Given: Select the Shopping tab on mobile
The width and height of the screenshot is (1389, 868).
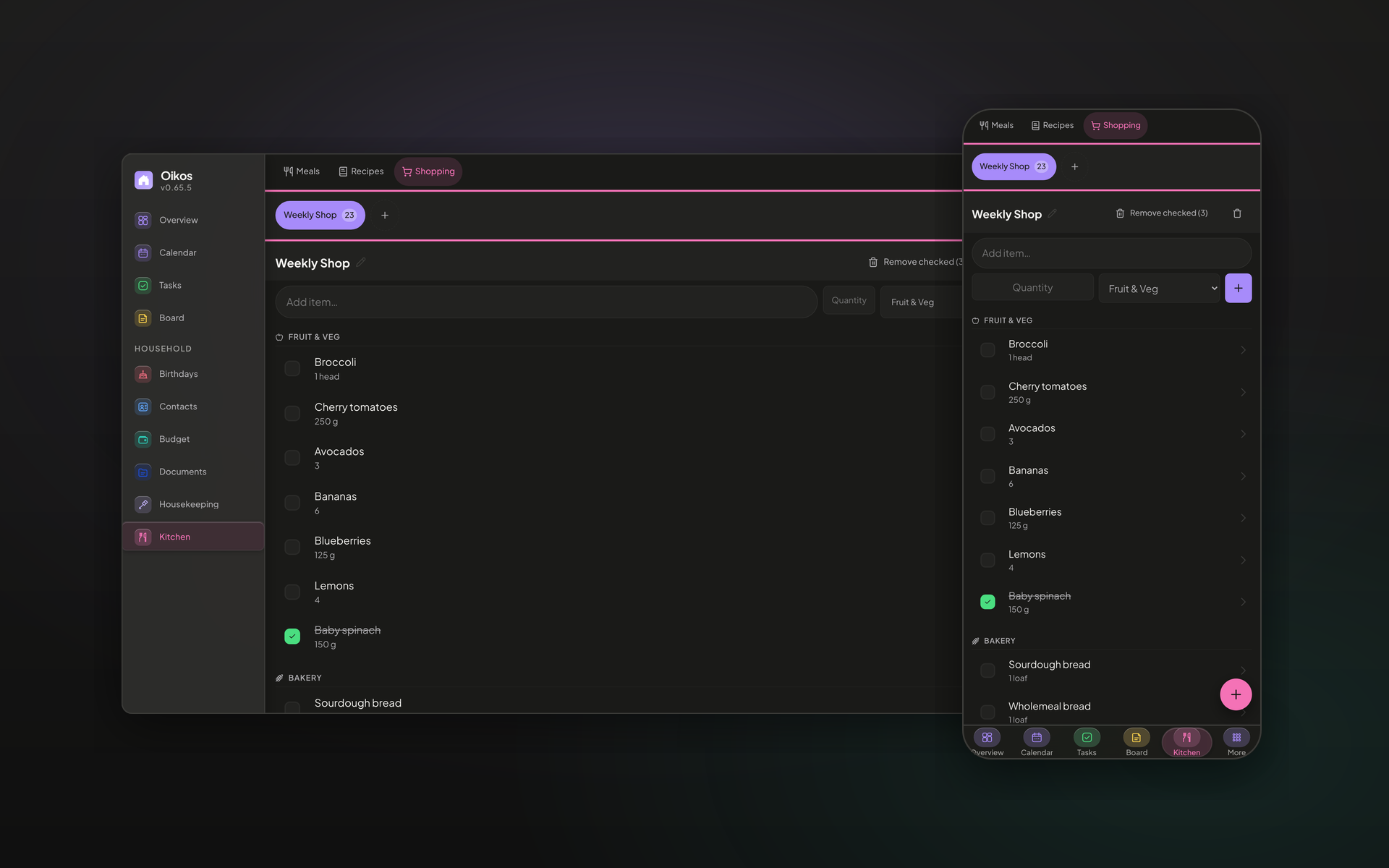Looking at the screenshot, I should pyautogui.click(x=1116, y=125).
